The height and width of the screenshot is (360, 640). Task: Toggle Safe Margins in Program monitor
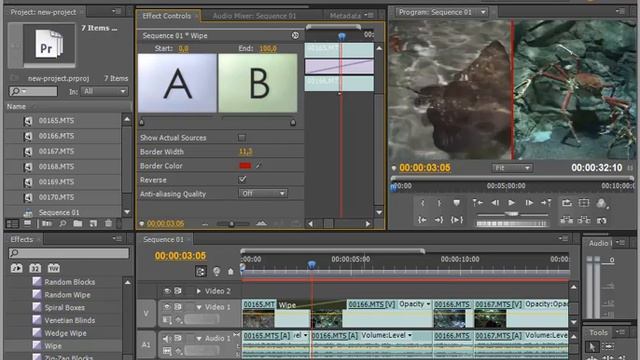[584, 203]
